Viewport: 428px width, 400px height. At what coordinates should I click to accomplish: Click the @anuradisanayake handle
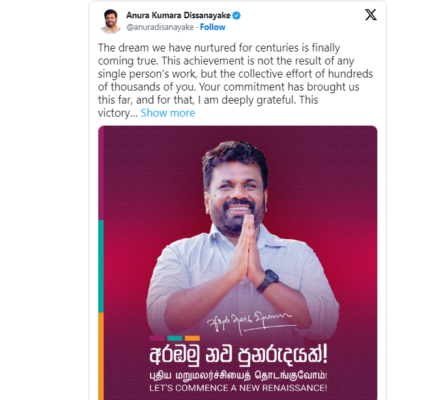[160, 27]
